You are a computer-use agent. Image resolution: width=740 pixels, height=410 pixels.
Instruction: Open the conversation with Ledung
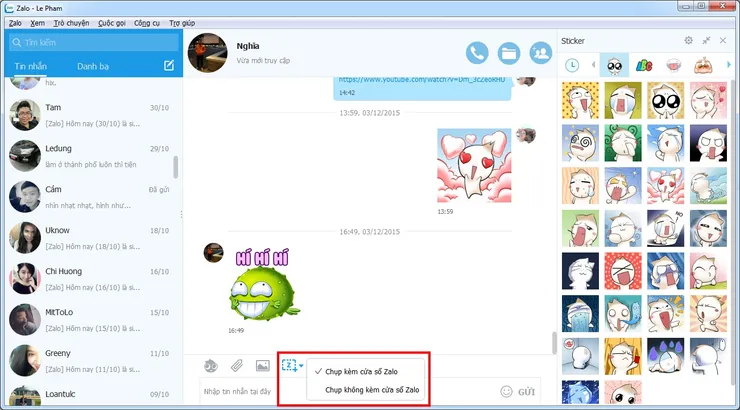[x=93, y=156]
